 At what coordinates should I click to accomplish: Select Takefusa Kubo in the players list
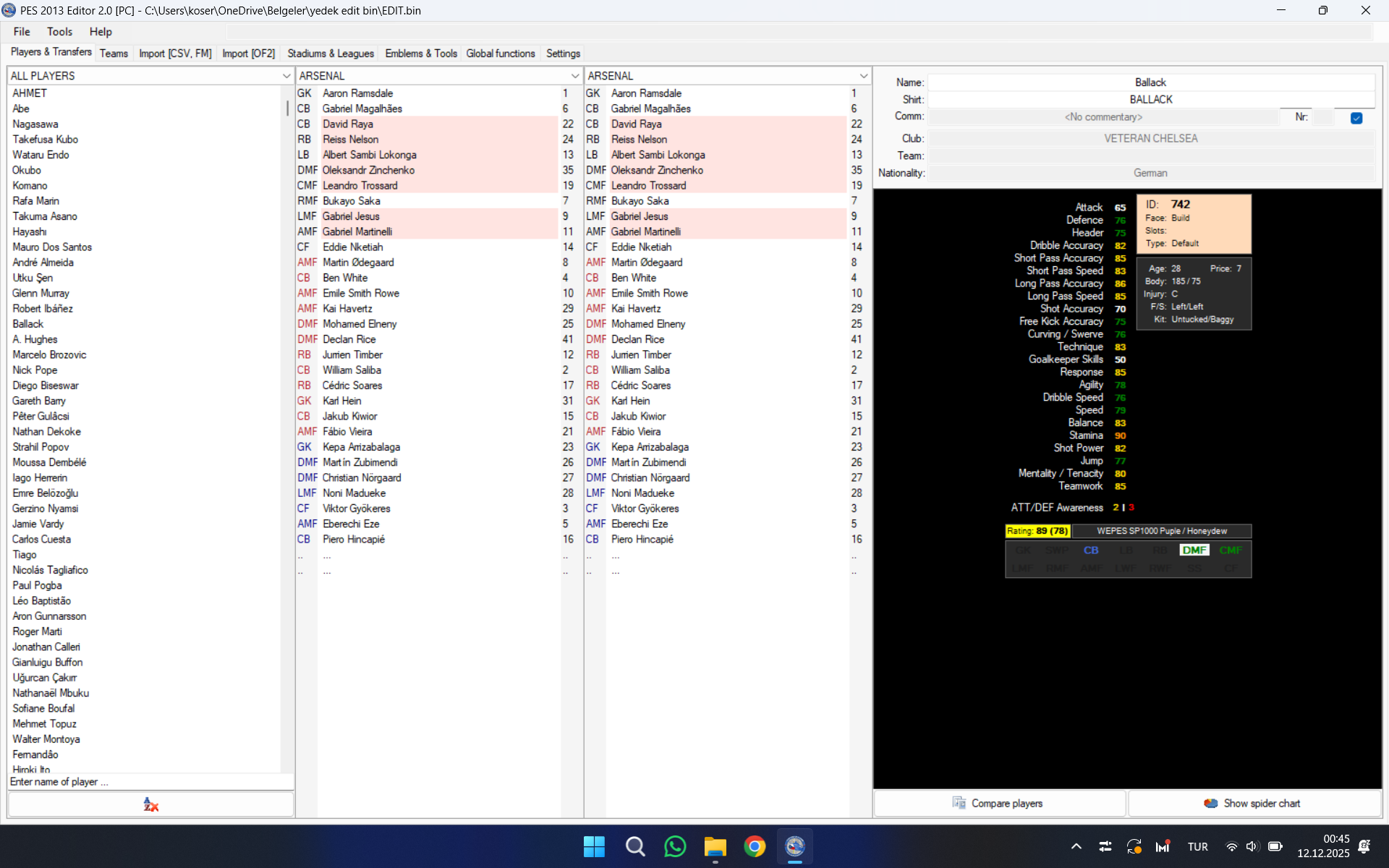[45, 140]
